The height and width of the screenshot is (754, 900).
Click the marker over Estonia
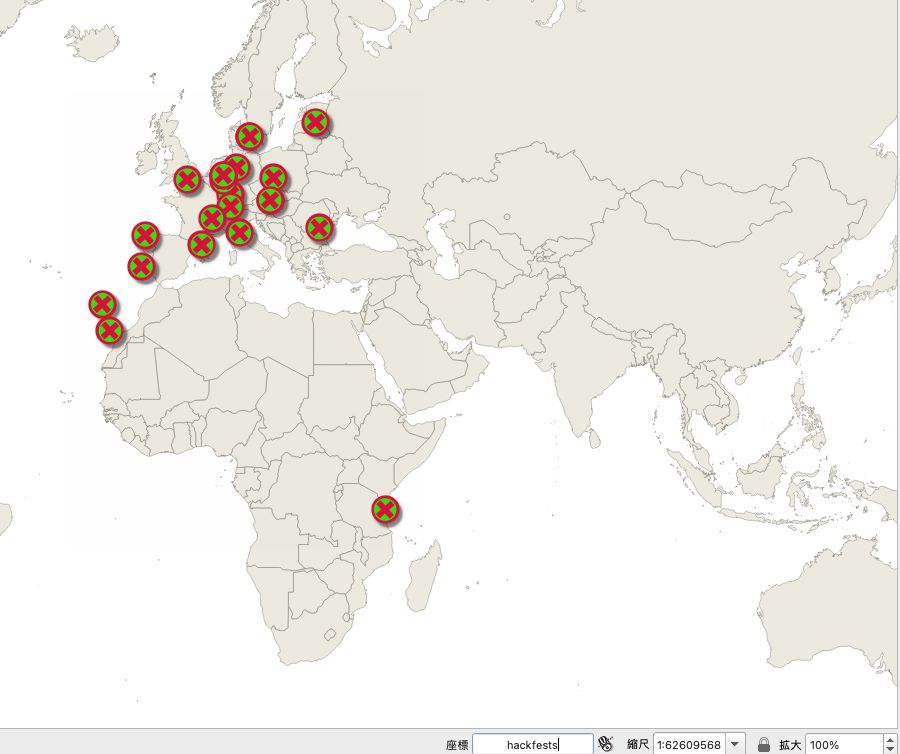pos(316,122)
